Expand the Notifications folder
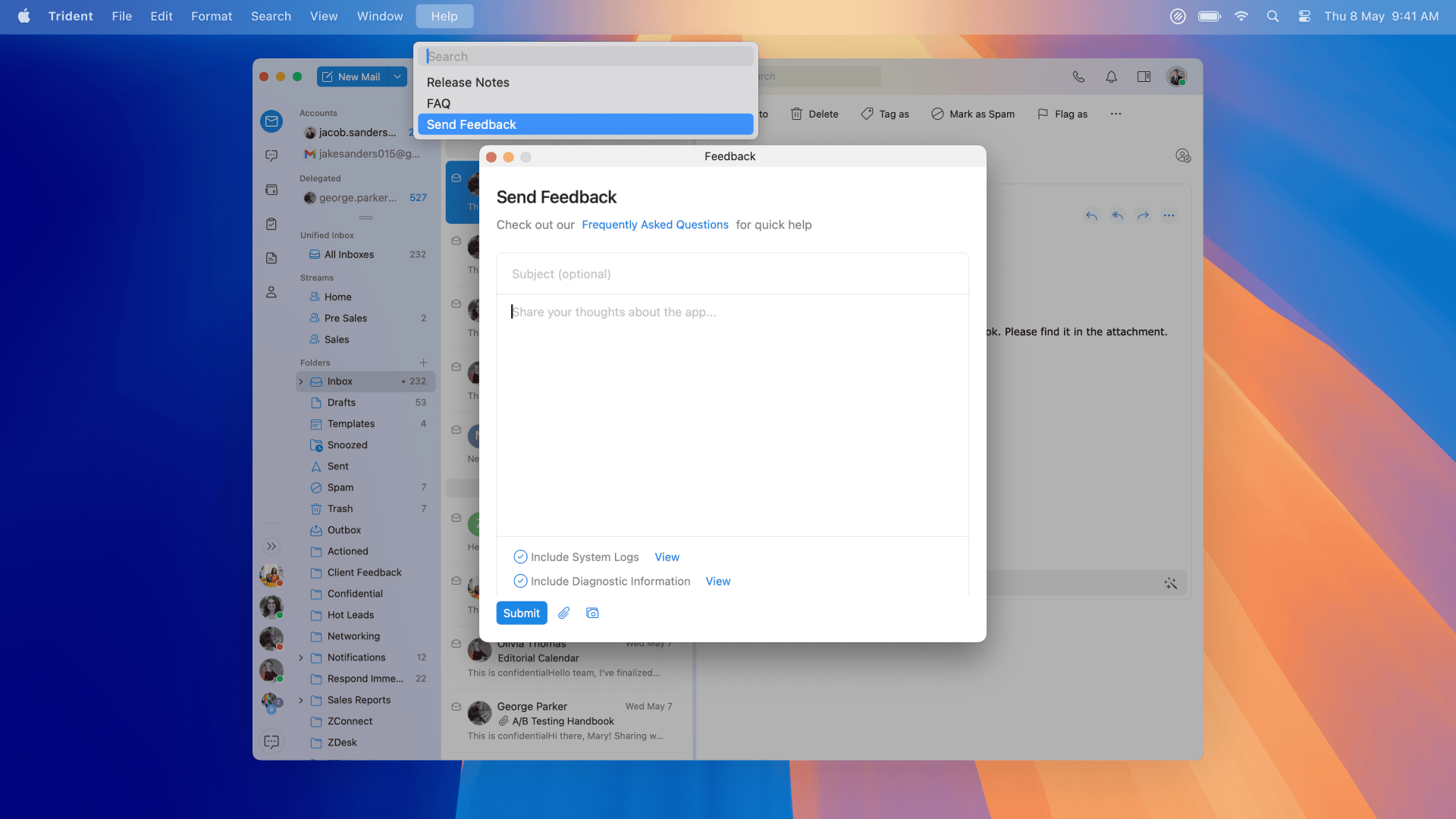This screenshot has width=1456, height=819. (x=301, y=657)
